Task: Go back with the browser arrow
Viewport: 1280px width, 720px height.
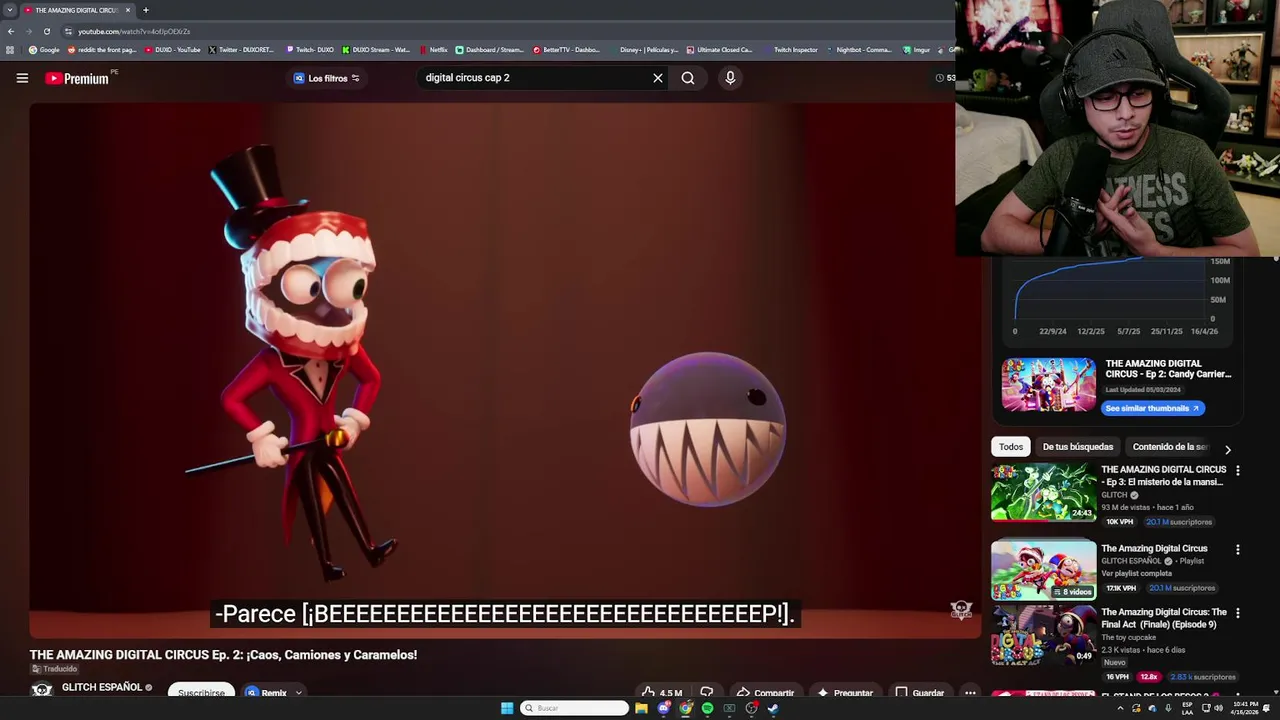Action: click(11, 31)
